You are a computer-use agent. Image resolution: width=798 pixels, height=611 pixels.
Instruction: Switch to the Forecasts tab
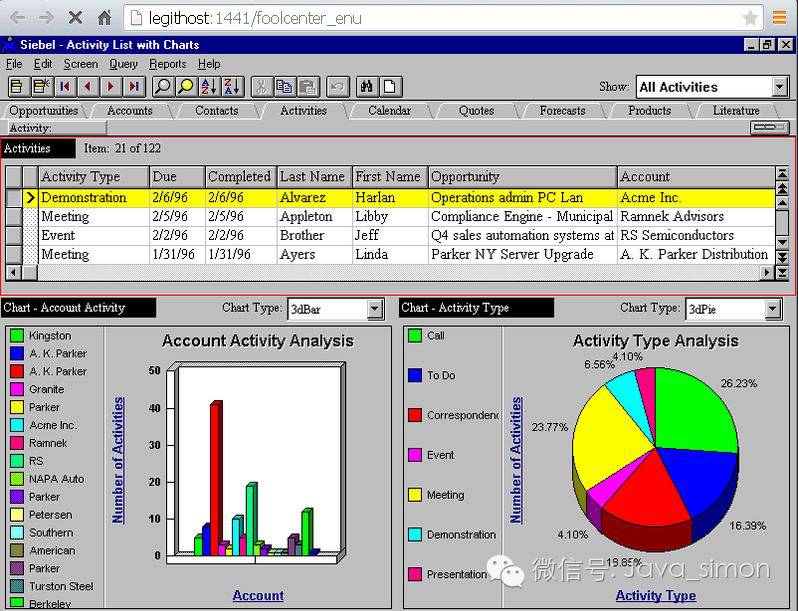click(x=562, y=110)
